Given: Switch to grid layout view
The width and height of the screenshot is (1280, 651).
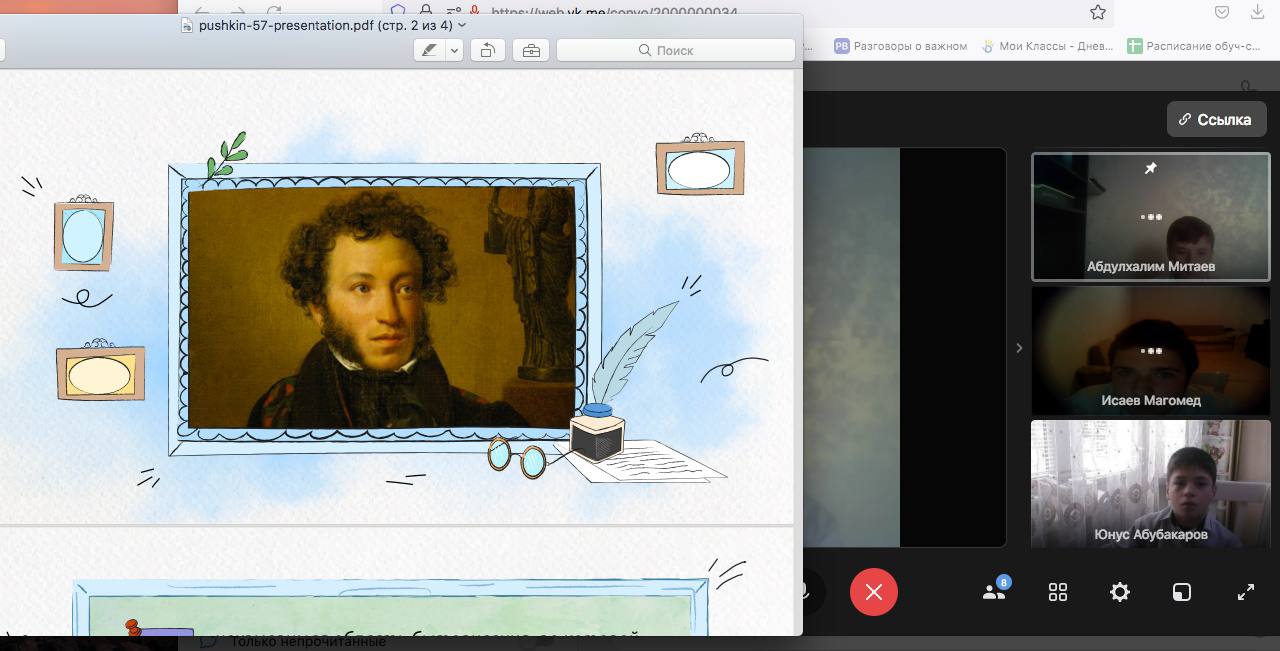Looking at the screenshot, I should coord(1057,592).
